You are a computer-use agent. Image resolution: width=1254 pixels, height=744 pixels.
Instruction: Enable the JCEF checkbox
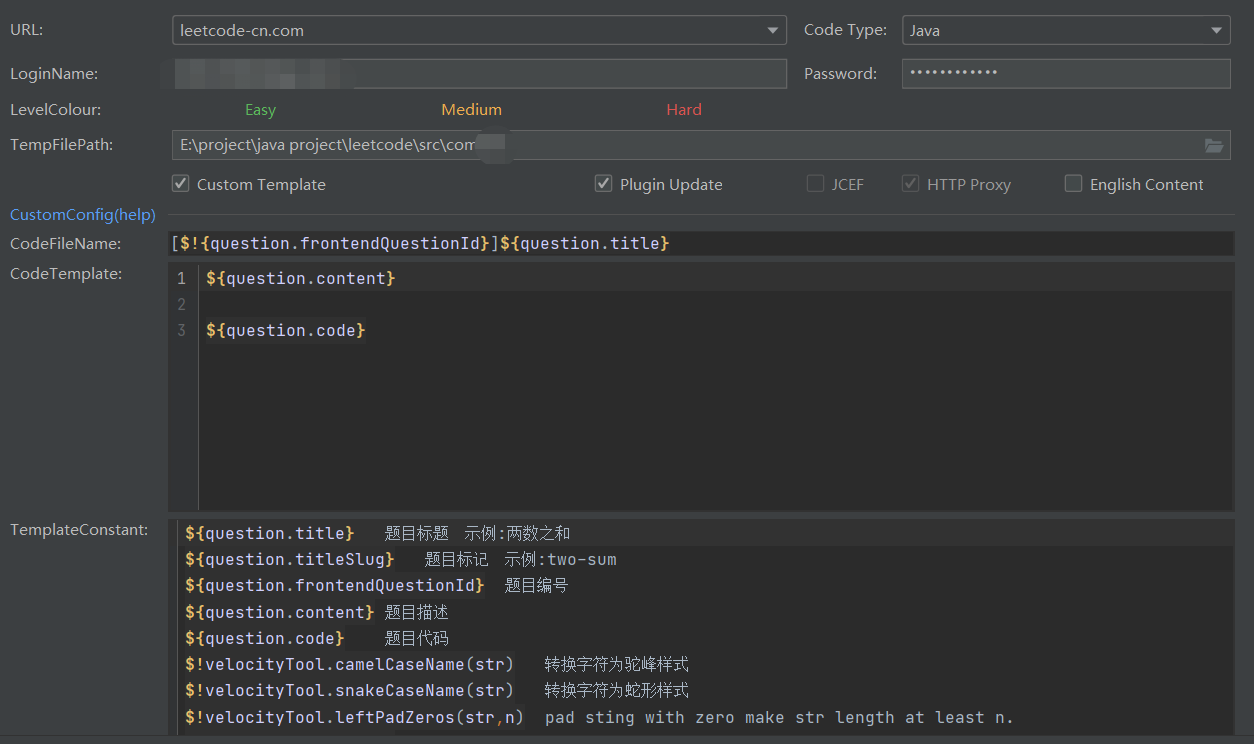coord(814,184)
